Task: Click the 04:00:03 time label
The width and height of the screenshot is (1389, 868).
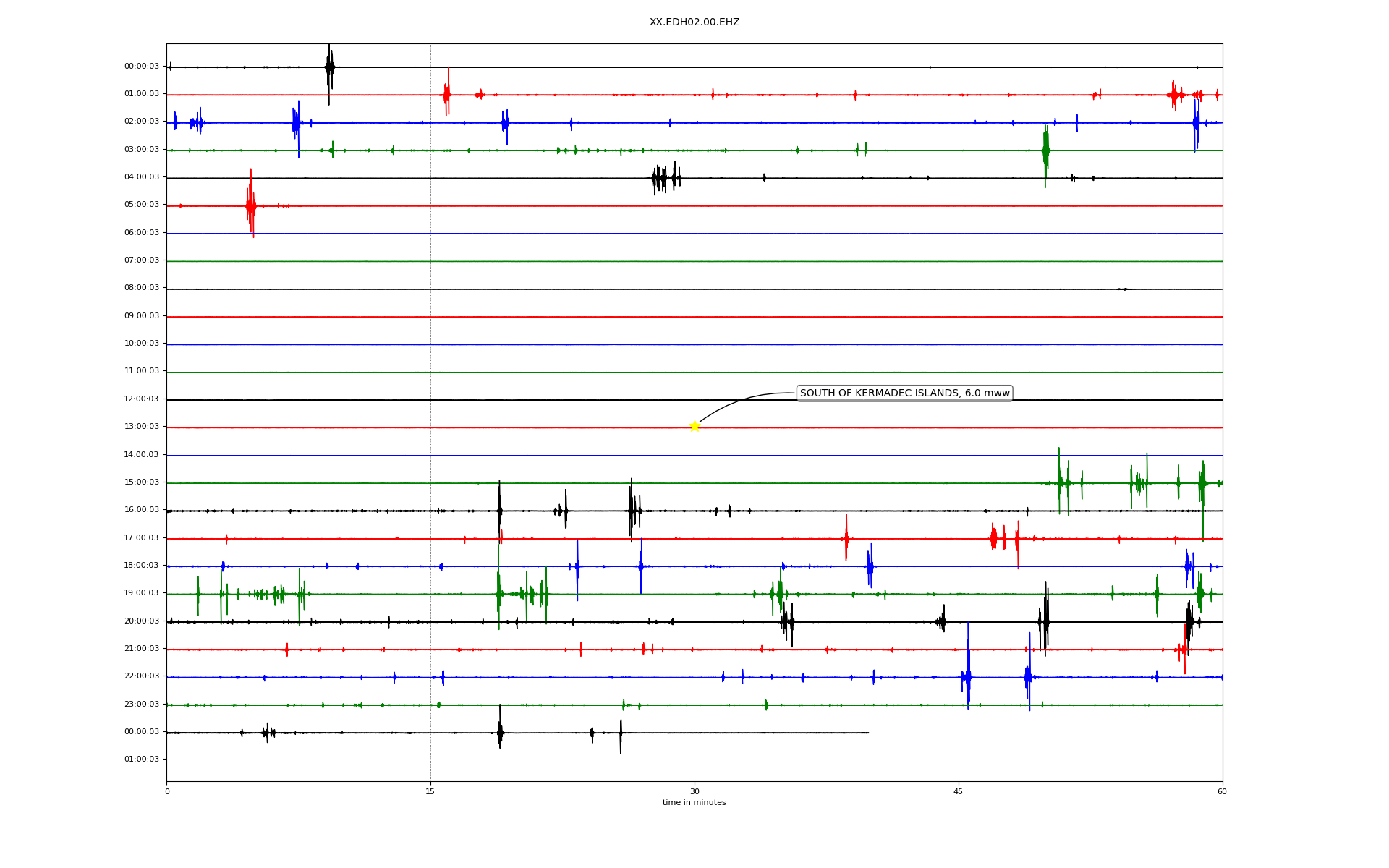Action: click(x=142, y=177)
